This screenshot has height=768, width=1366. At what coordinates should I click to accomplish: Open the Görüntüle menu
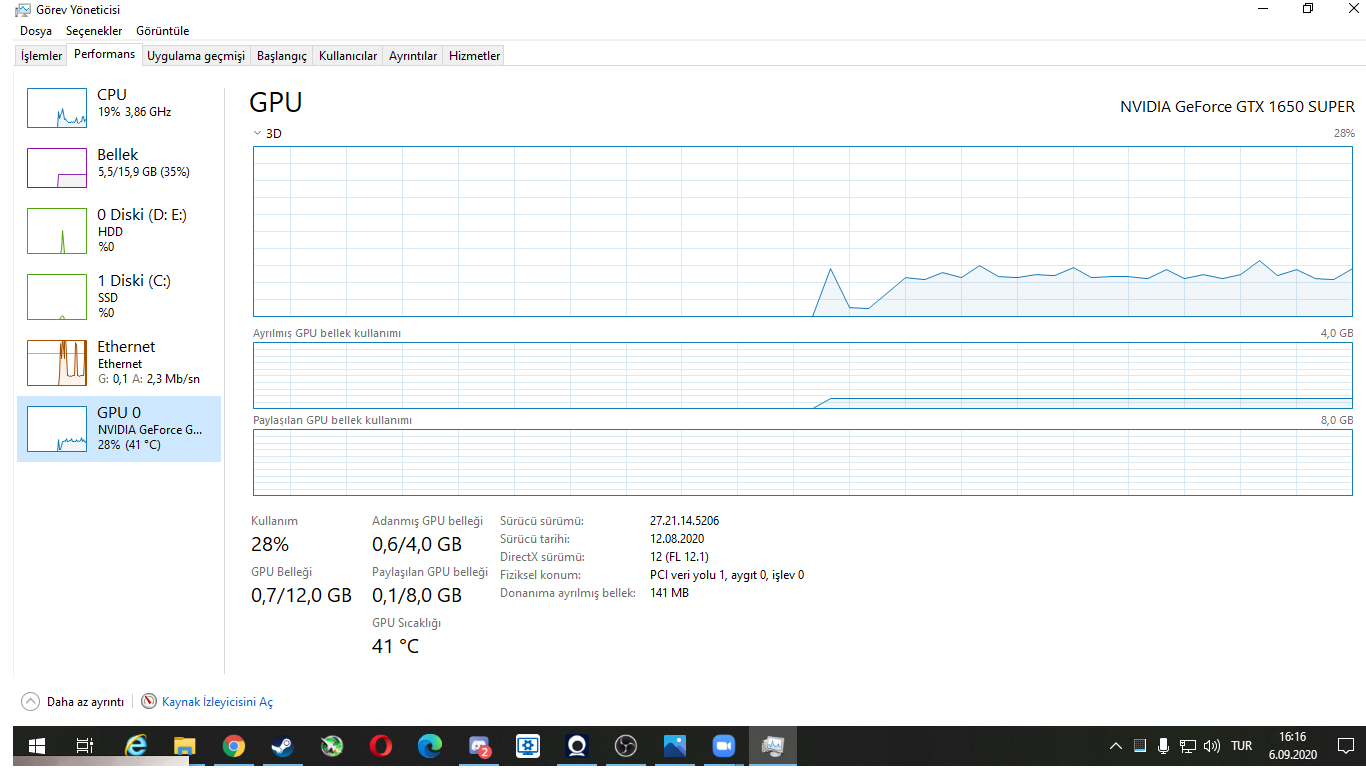click(161, 31)
